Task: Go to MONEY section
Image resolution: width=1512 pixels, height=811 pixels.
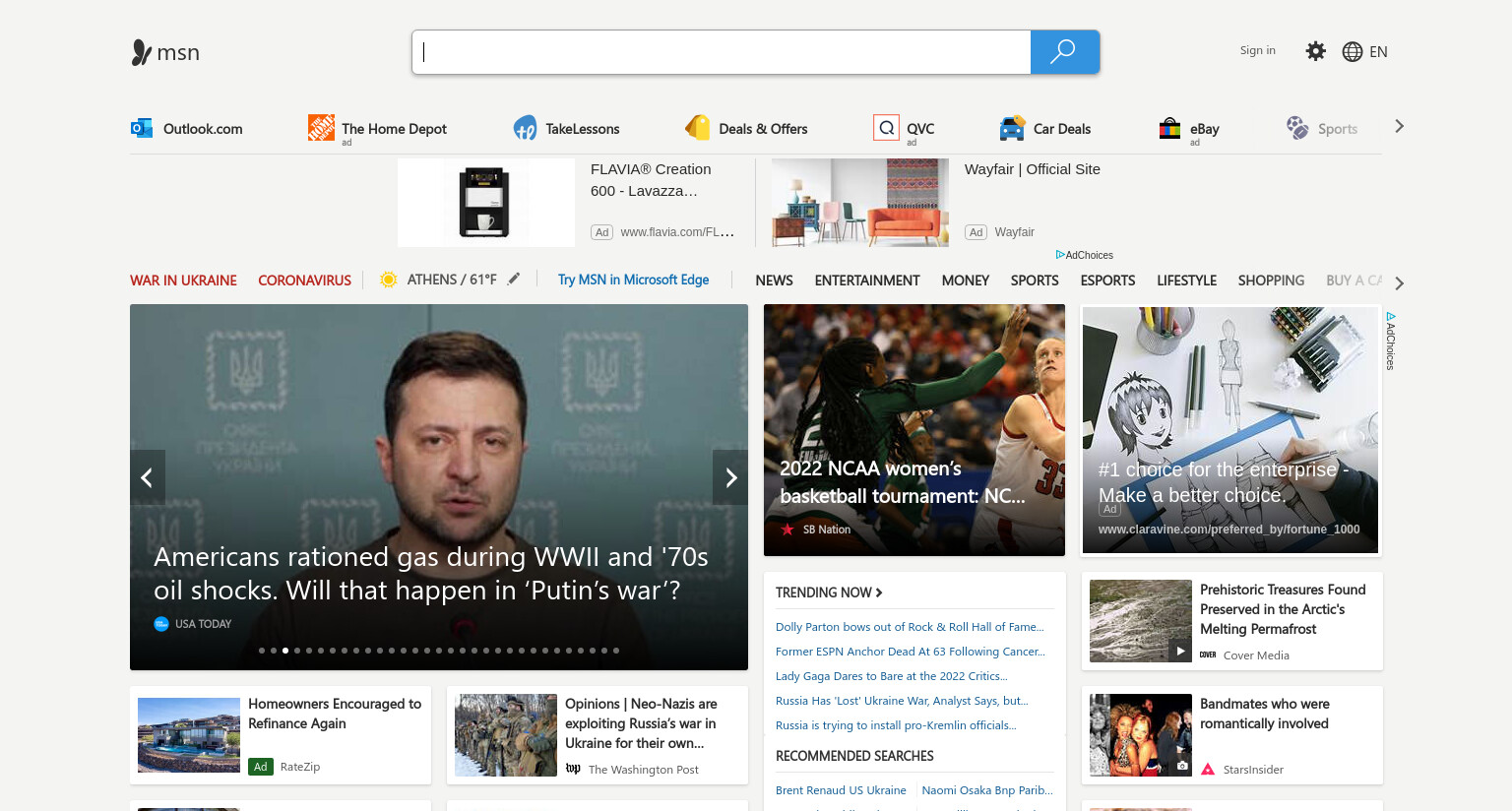Action: pyautogui.click(x=965, y=281)
